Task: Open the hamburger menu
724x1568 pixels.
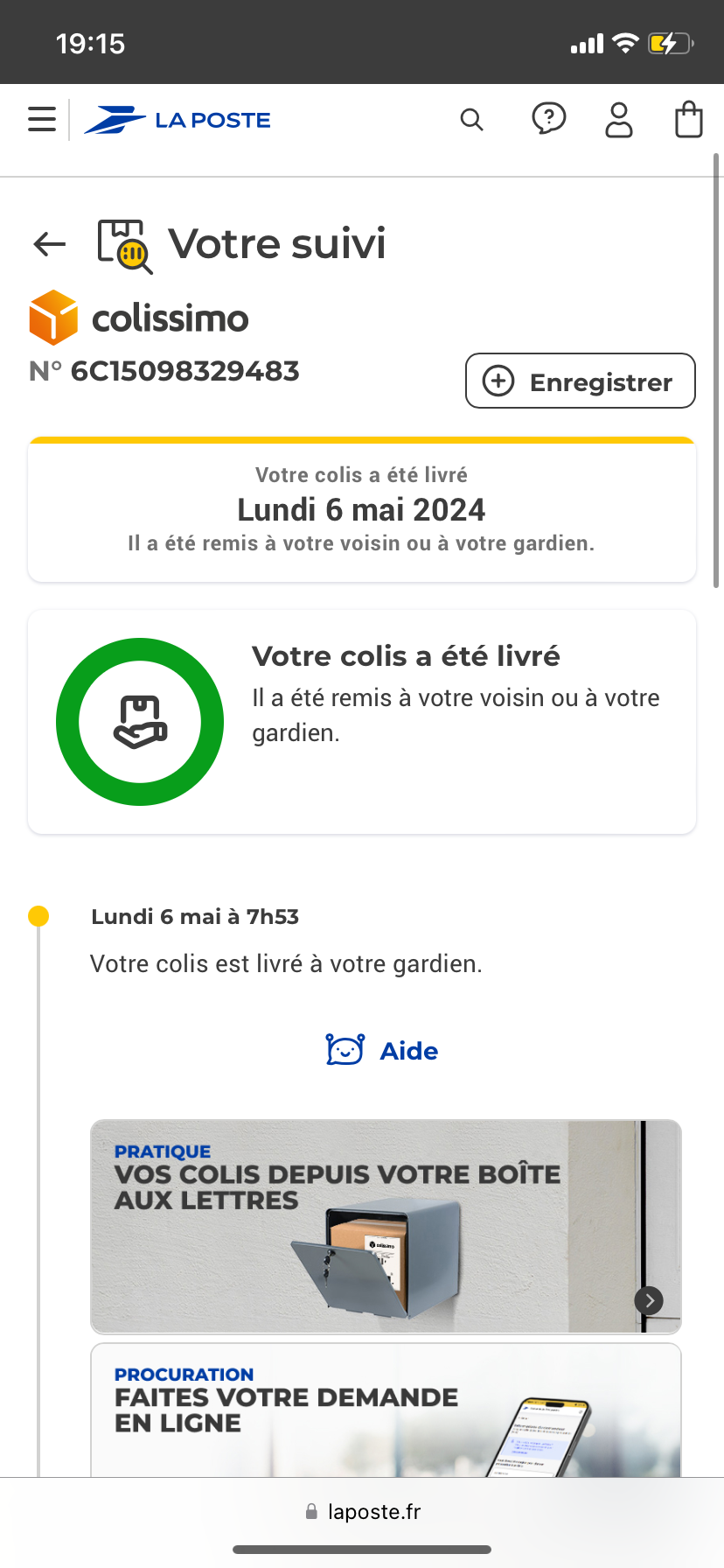Action: tap(42, 119)
